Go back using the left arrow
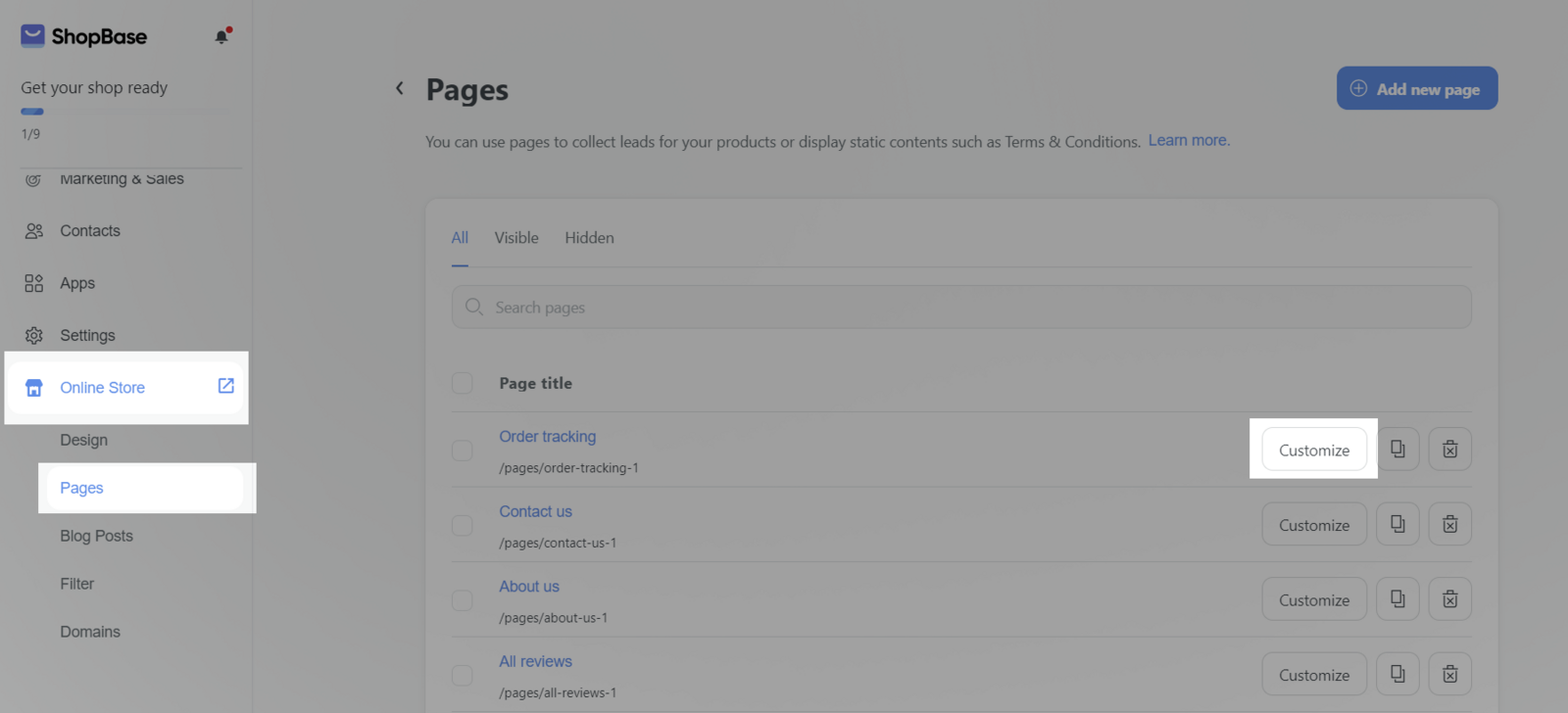Image resolution: width=1568 pixels, height=713 pixels. point(399,88)
